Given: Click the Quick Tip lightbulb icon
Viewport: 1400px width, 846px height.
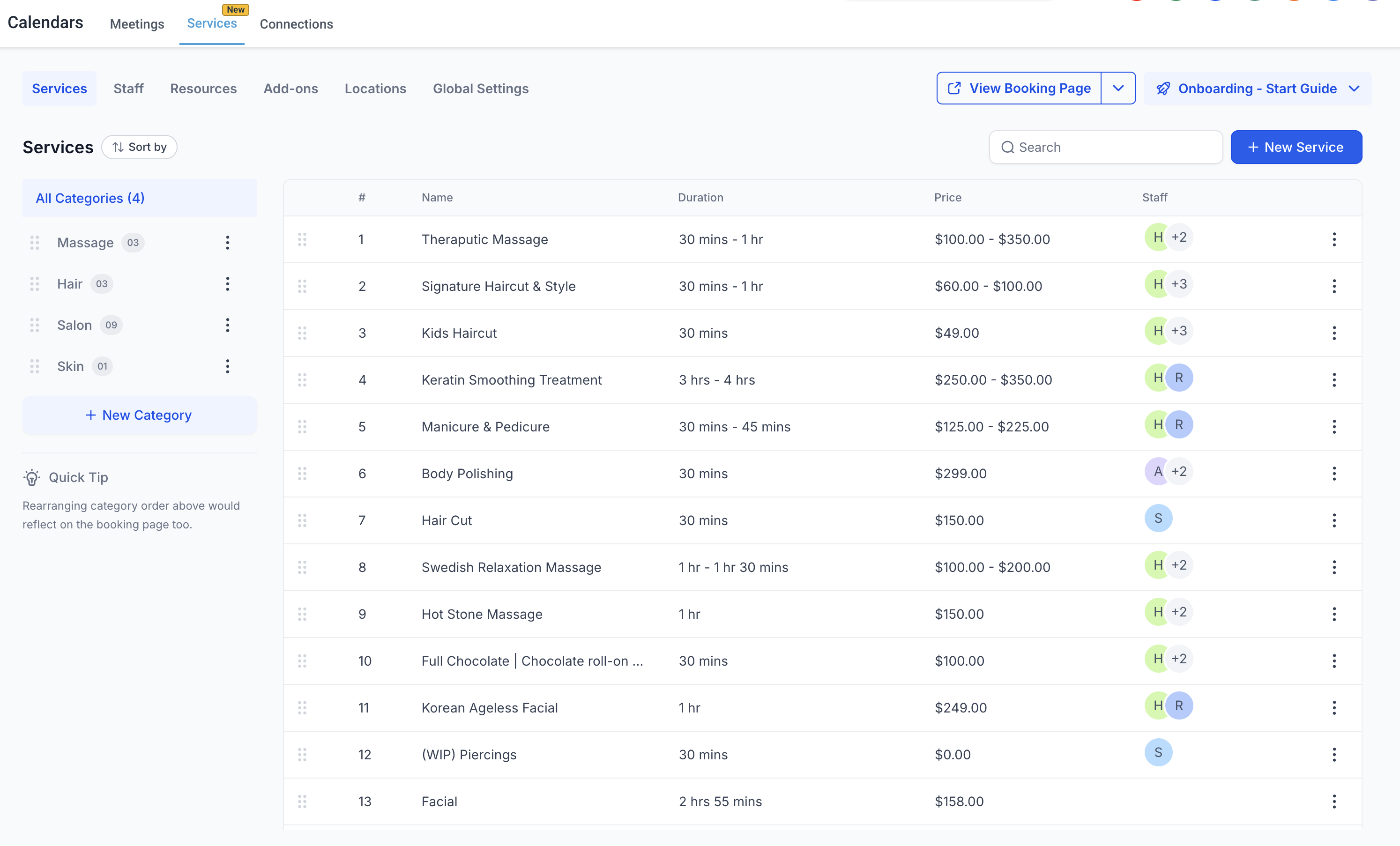Looking at the screenshot, I should click(x=32, y=477).
